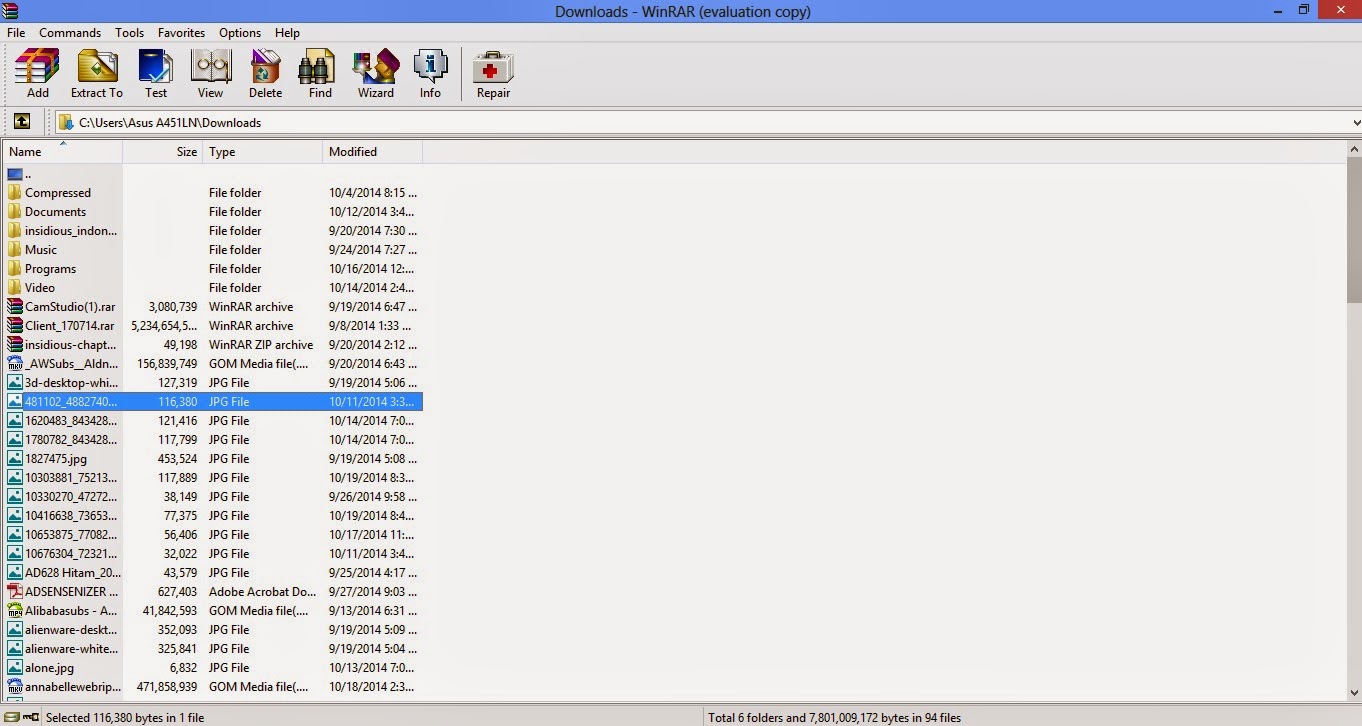This screenshot has height=726, width=1362.
Task: Open the Commands menu
Action: [70, 33]
